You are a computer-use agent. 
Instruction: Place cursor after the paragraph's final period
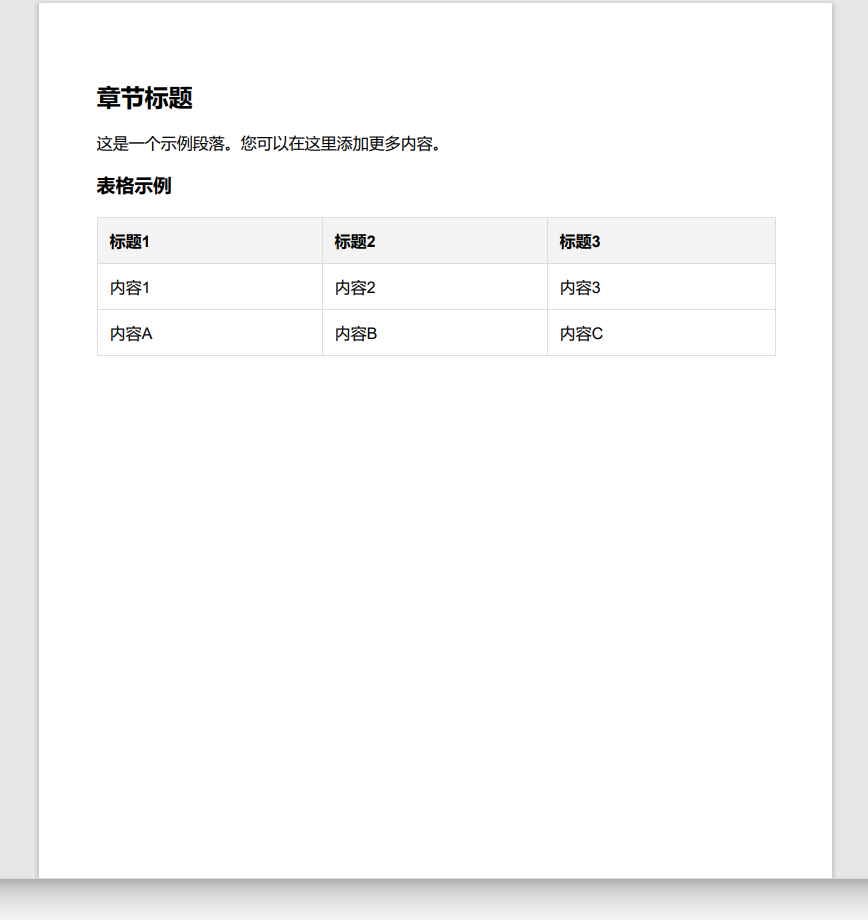pos(443,144)
